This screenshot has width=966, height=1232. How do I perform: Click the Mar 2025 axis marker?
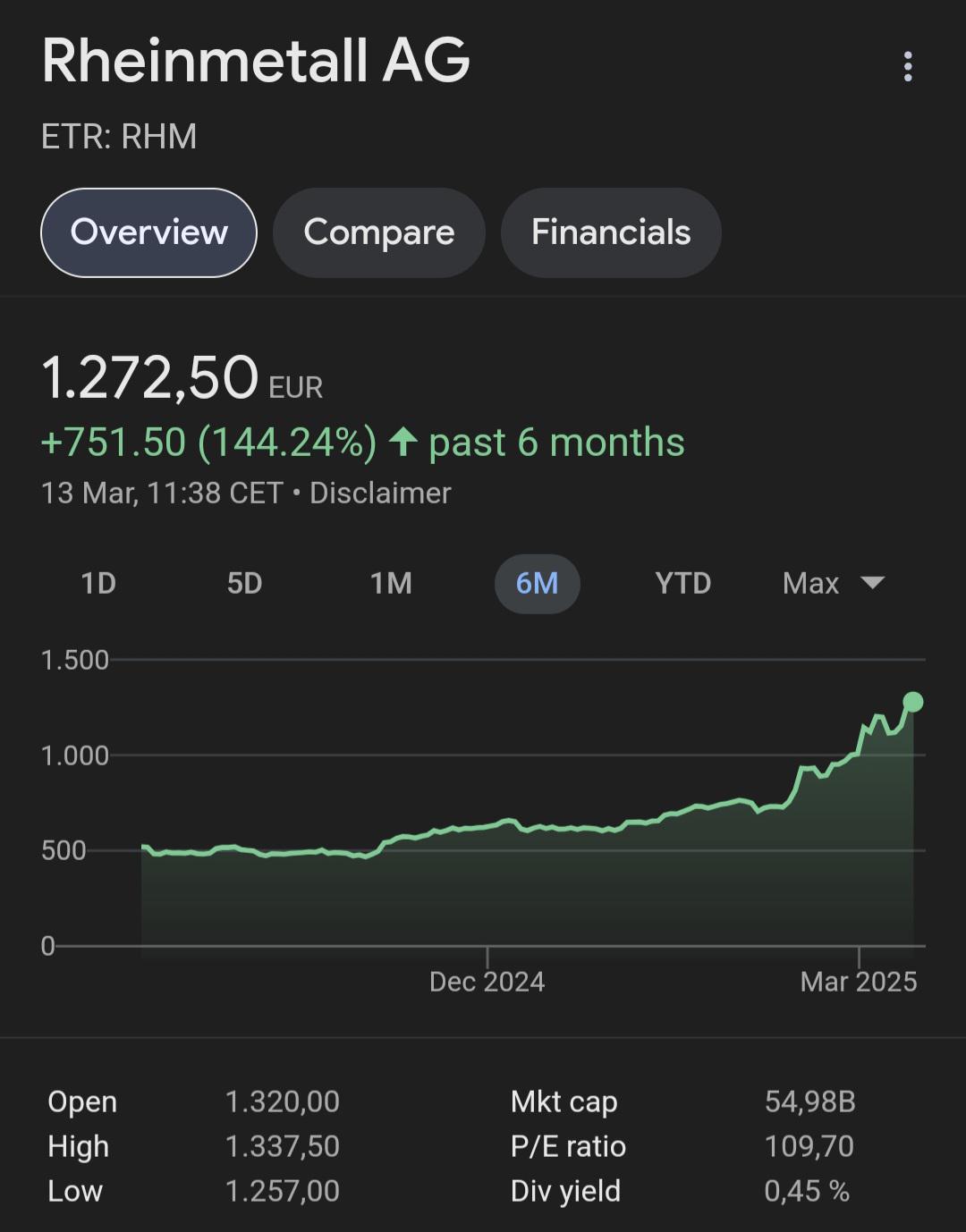[x=859, y=982]
